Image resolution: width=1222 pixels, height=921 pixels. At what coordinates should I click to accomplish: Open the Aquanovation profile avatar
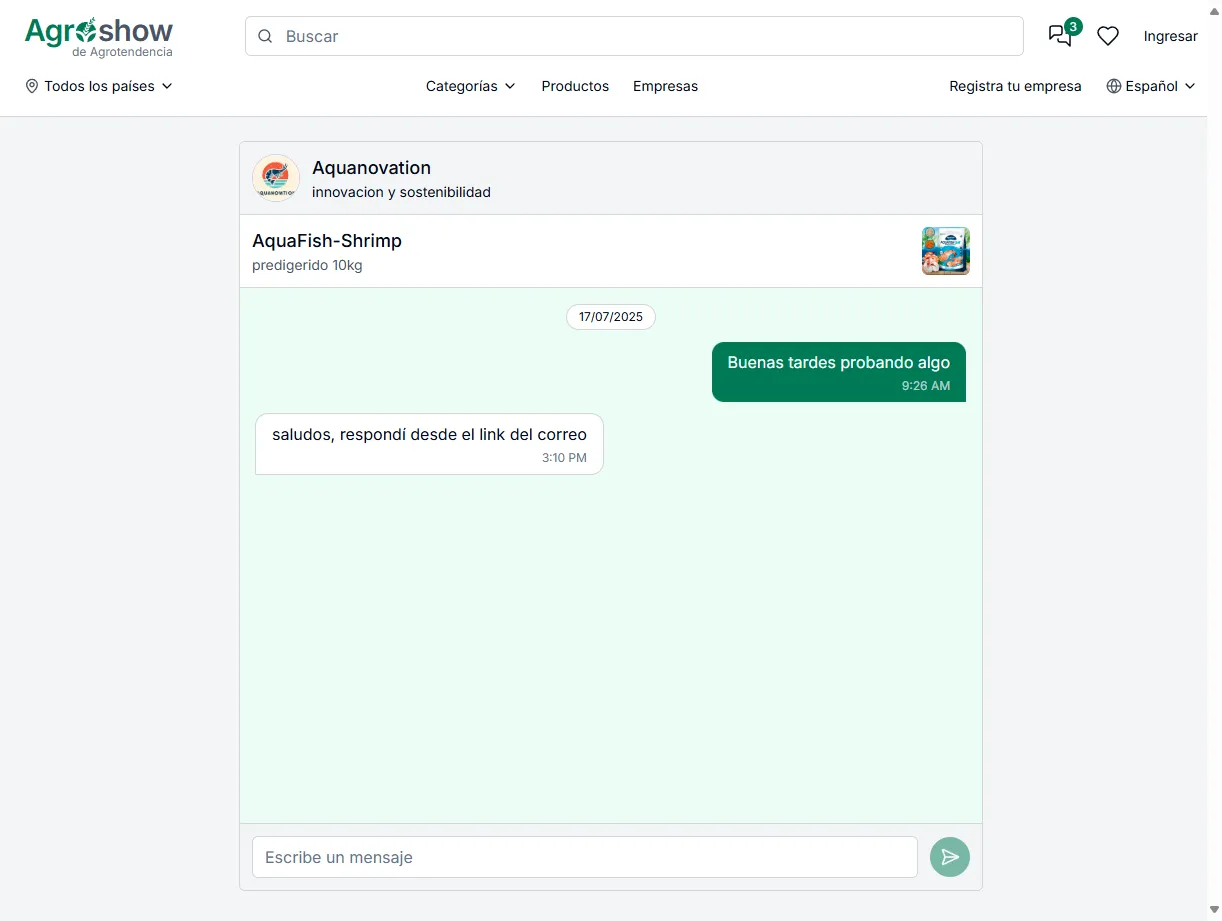276,177
